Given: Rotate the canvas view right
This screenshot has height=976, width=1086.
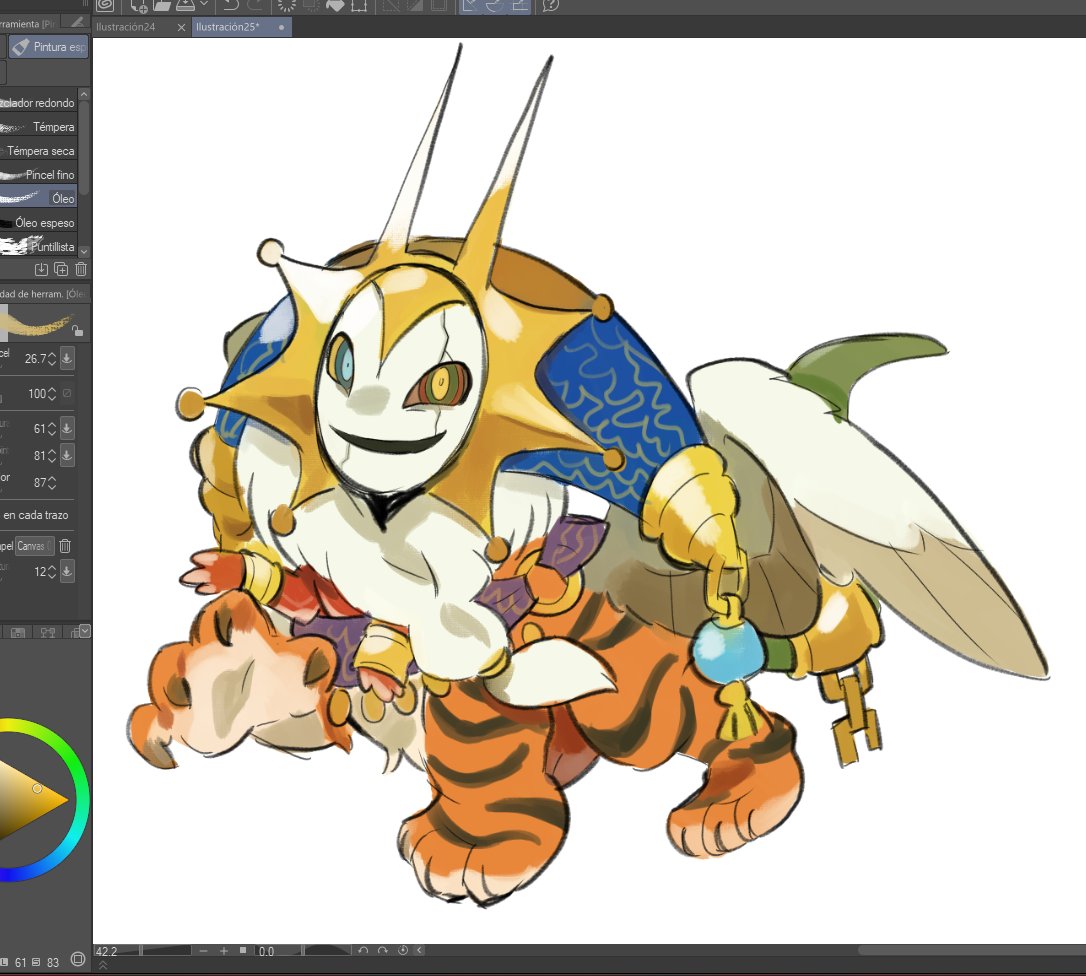Looking at the screenshot, I should [x=382, y=950].
